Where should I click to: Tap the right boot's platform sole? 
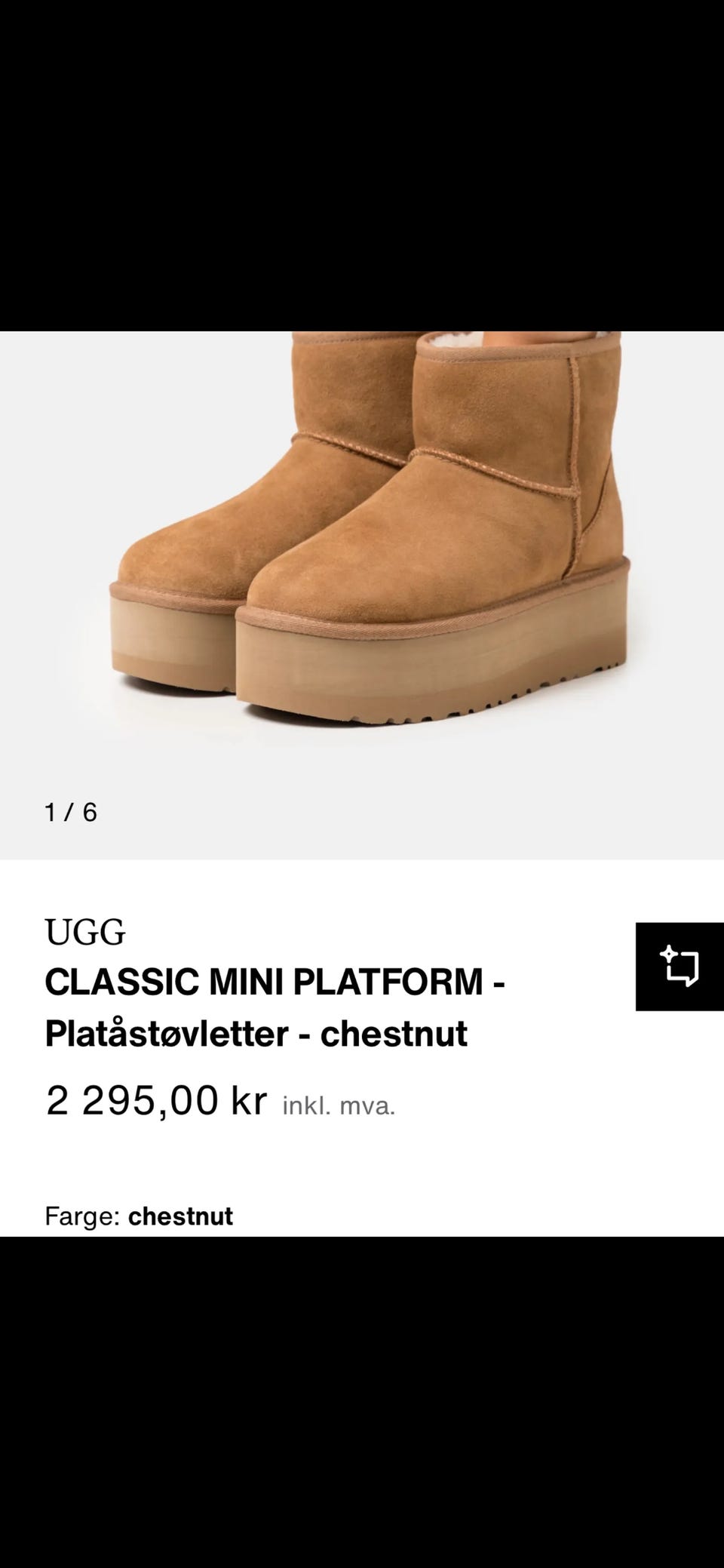430,664
